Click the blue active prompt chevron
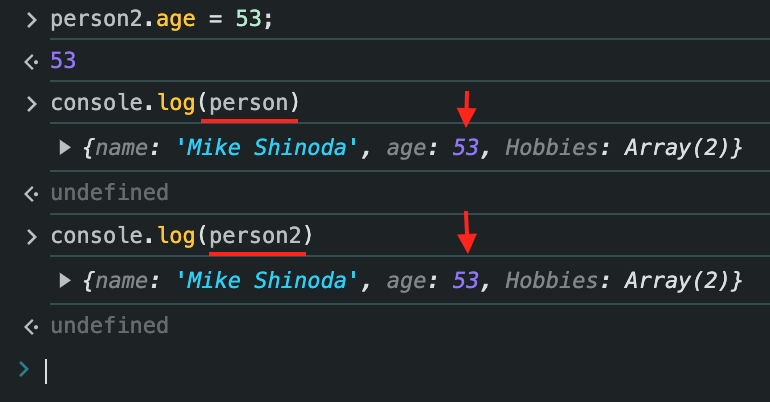This screenshot has width=770, height=402. [25, 370]
